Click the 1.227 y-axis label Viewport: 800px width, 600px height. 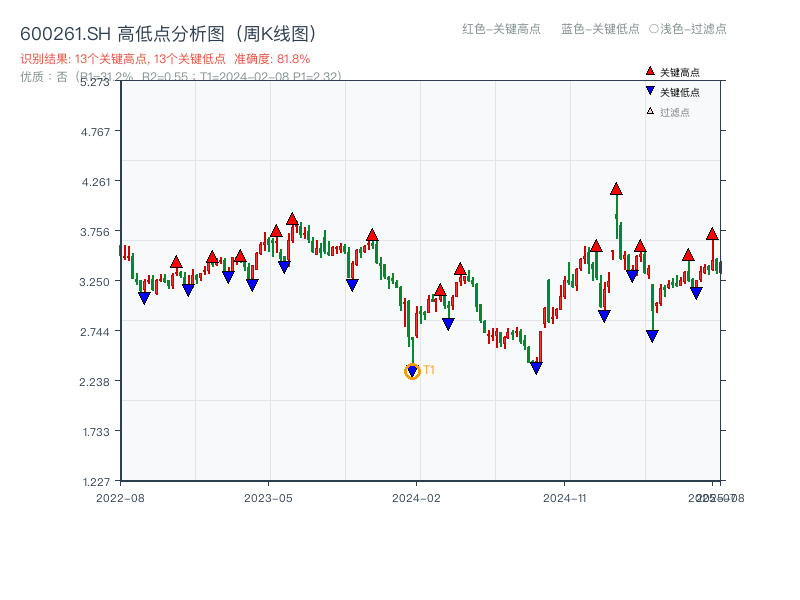pos(96,482)
